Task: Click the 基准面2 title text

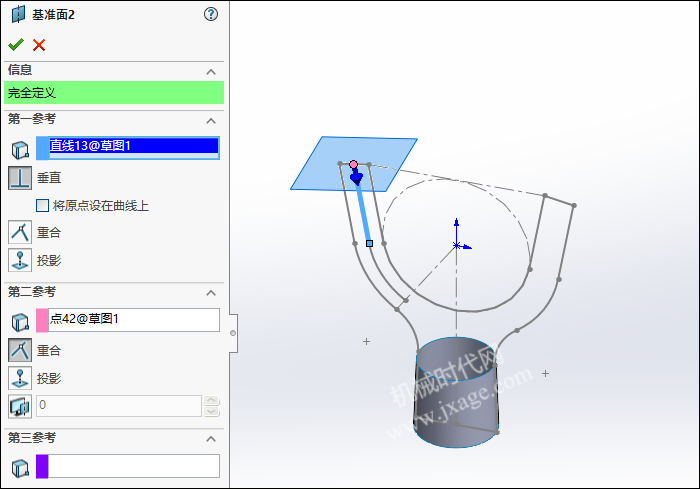Action: tap(53, 15)
